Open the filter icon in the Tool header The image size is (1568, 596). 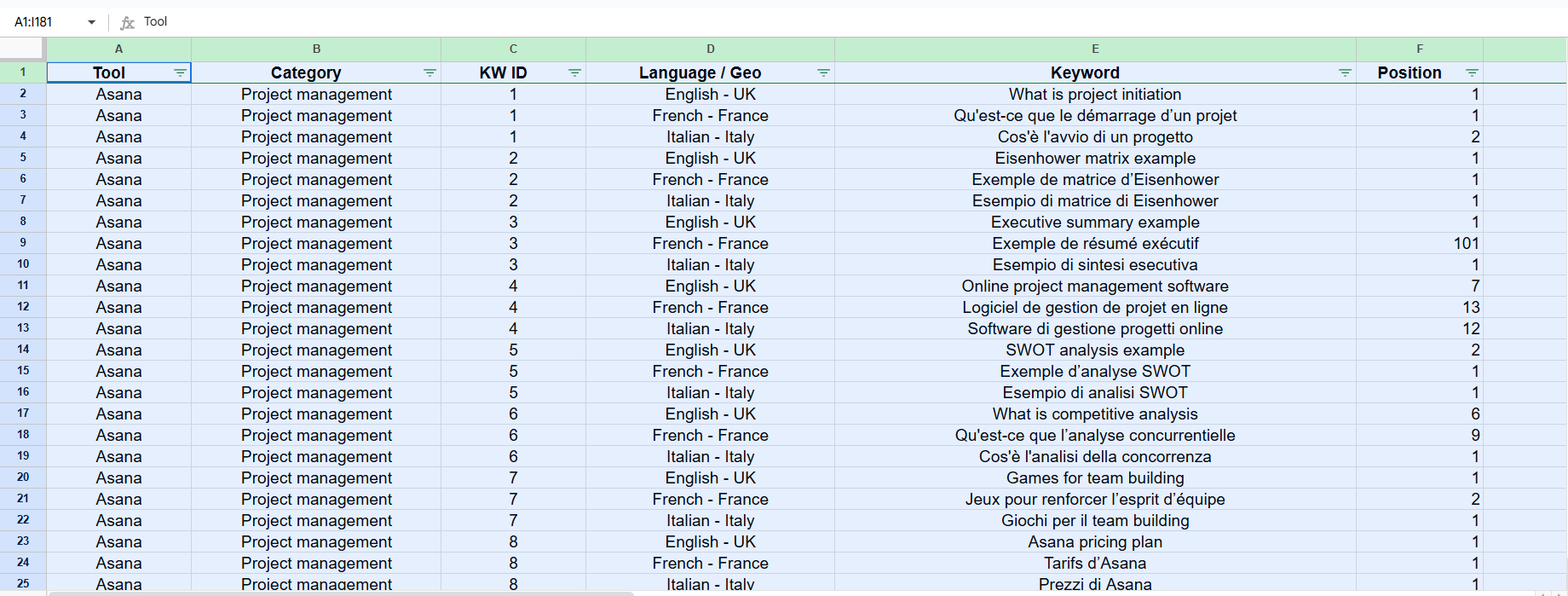pos(180,73)
